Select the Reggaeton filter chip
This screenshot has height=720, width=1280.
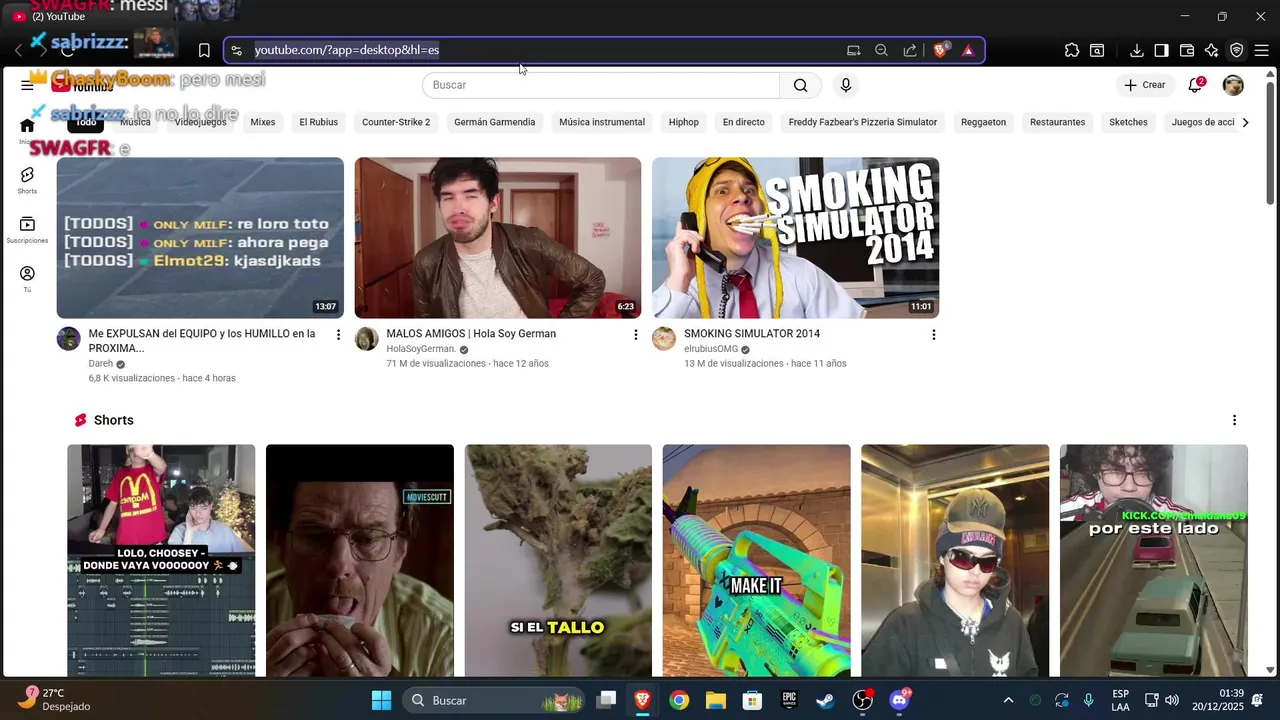[984, 122]
